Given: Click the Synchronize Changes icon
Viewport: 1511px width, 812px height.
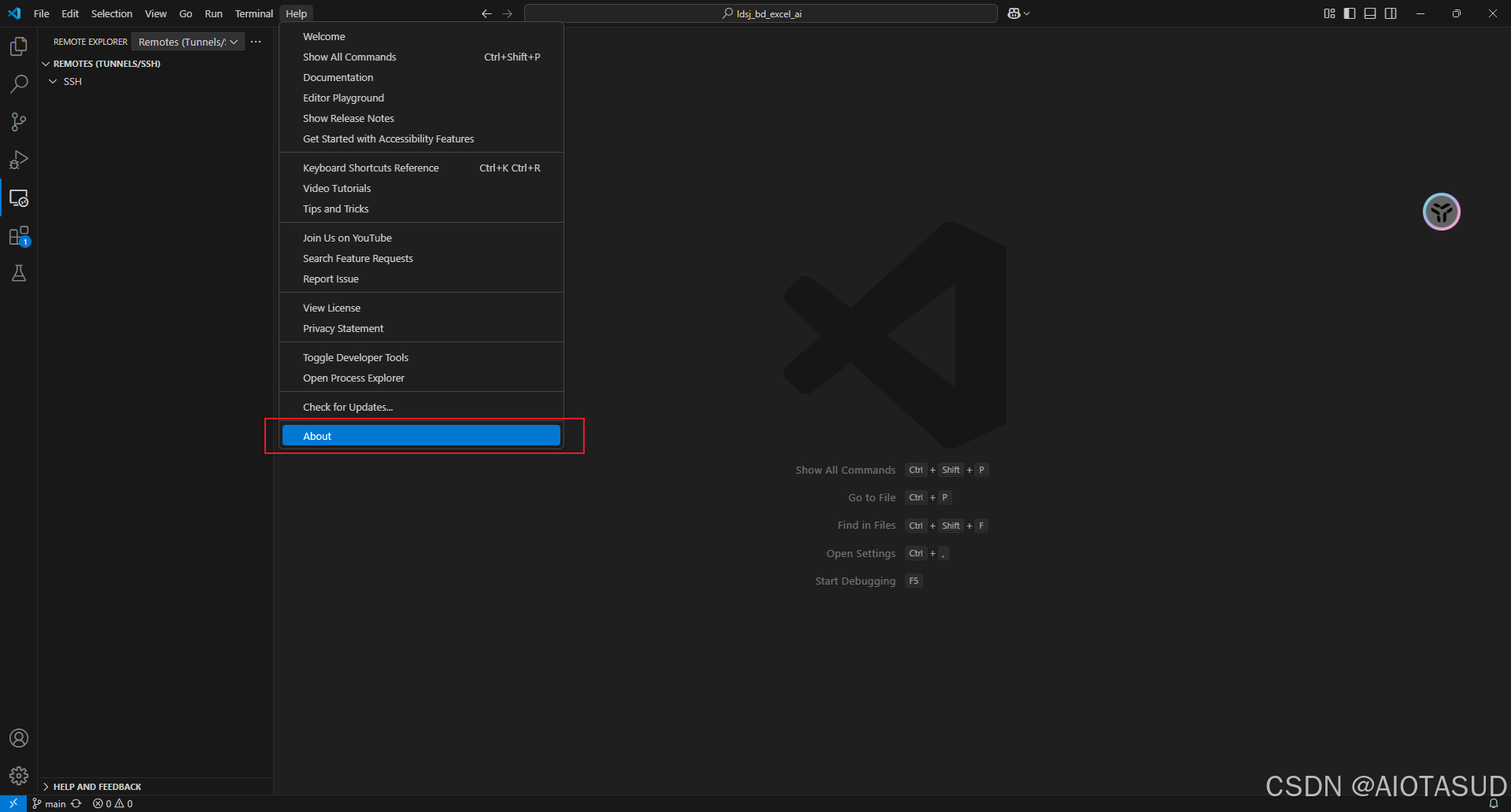Looking at the screenshot, I should click(x=76, y=803).
